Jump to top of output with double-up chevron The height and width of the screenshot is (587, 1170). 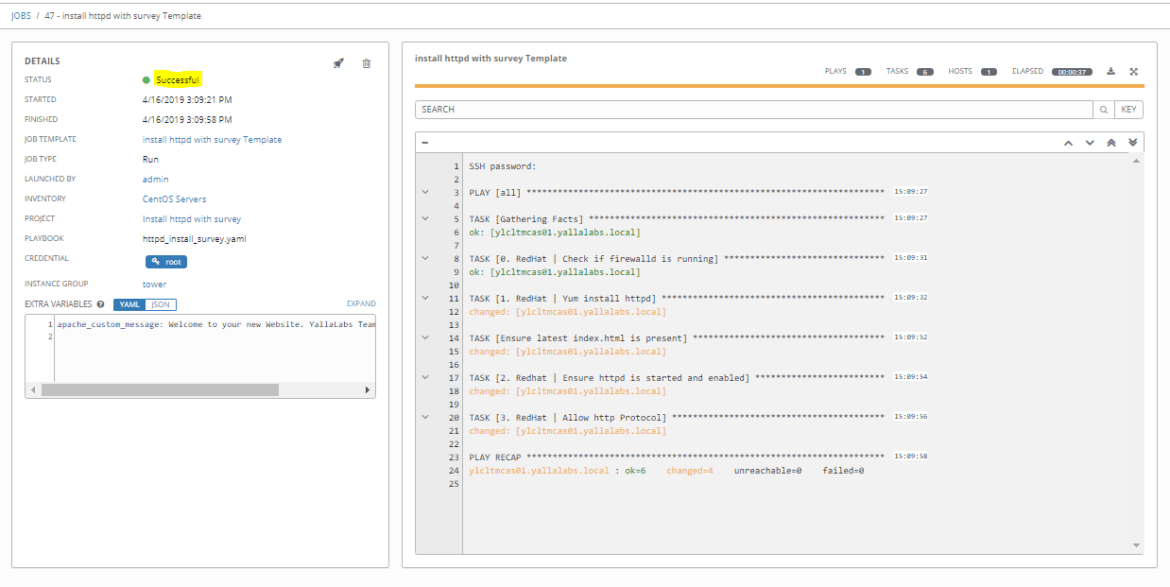point(1111,142)
